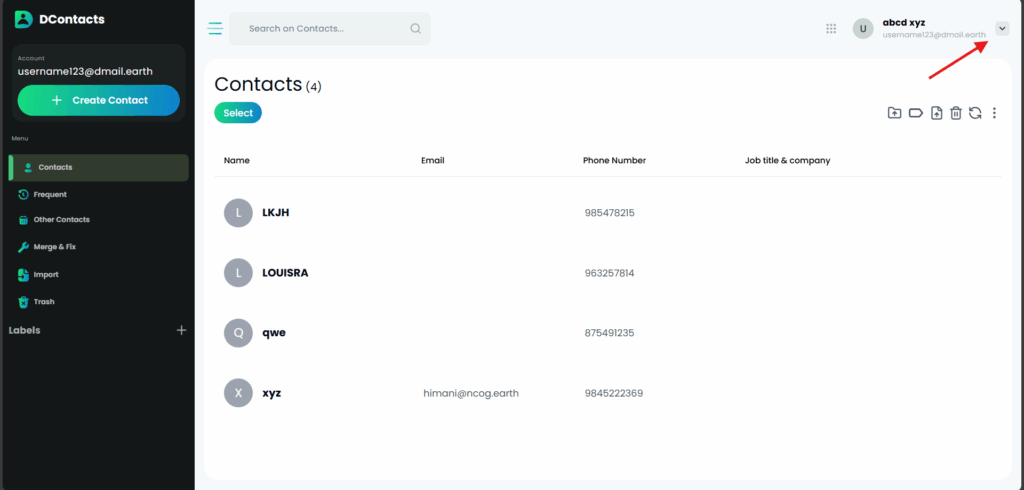Open the three-dot more options menu

point(994,114)
